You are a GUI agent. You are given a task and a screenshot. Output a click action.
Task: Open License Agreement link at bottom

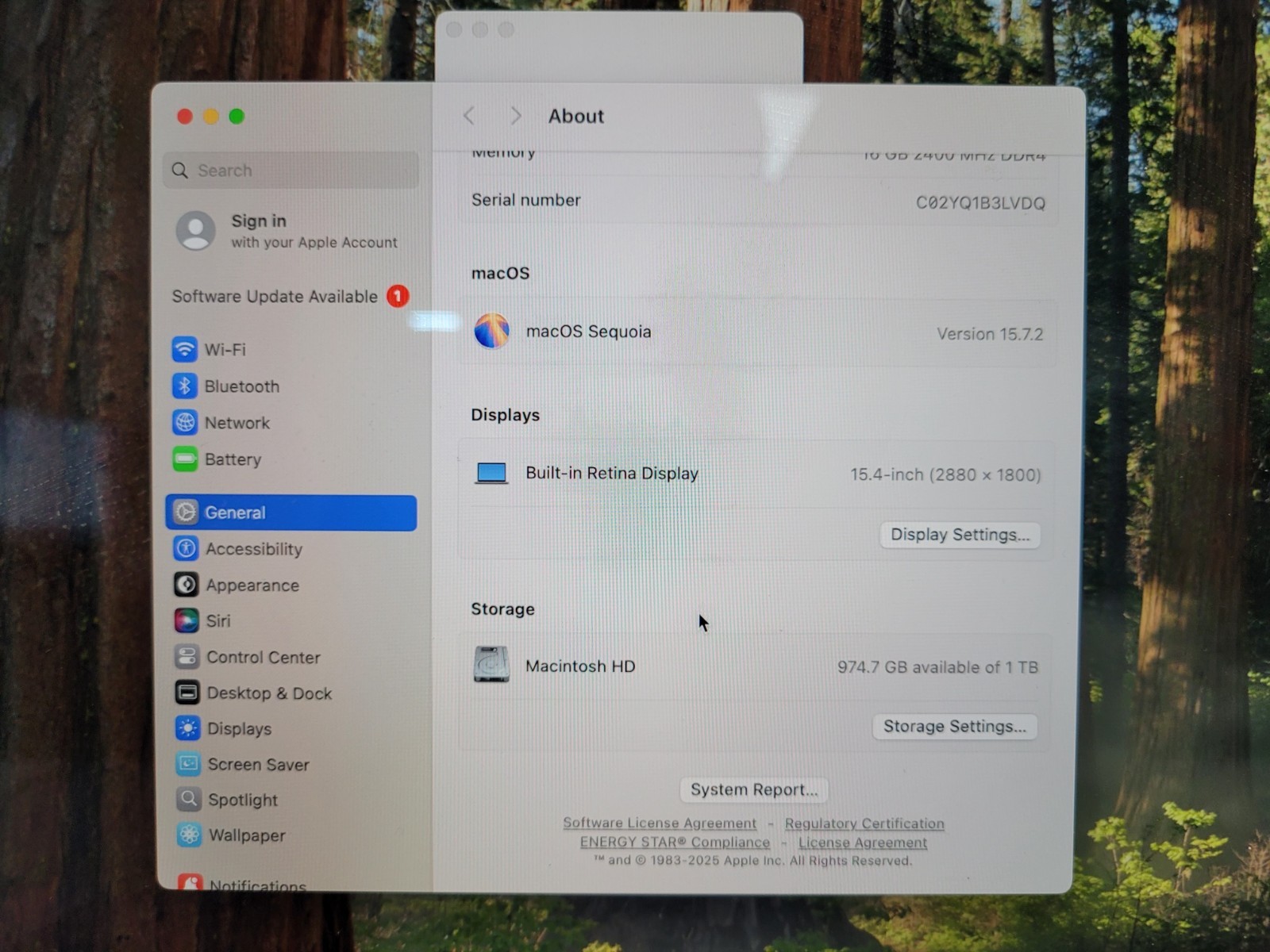[863, 843]
